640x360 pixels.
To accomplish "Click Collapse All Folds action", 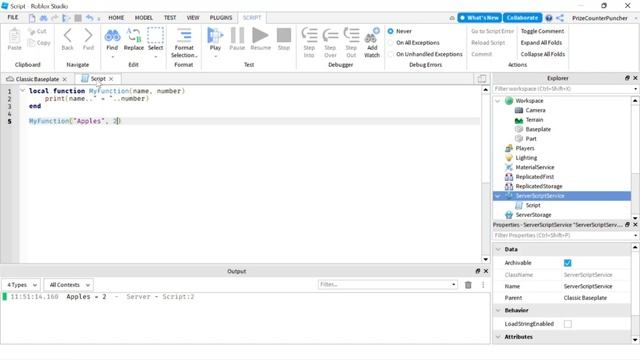I will 542,54.
